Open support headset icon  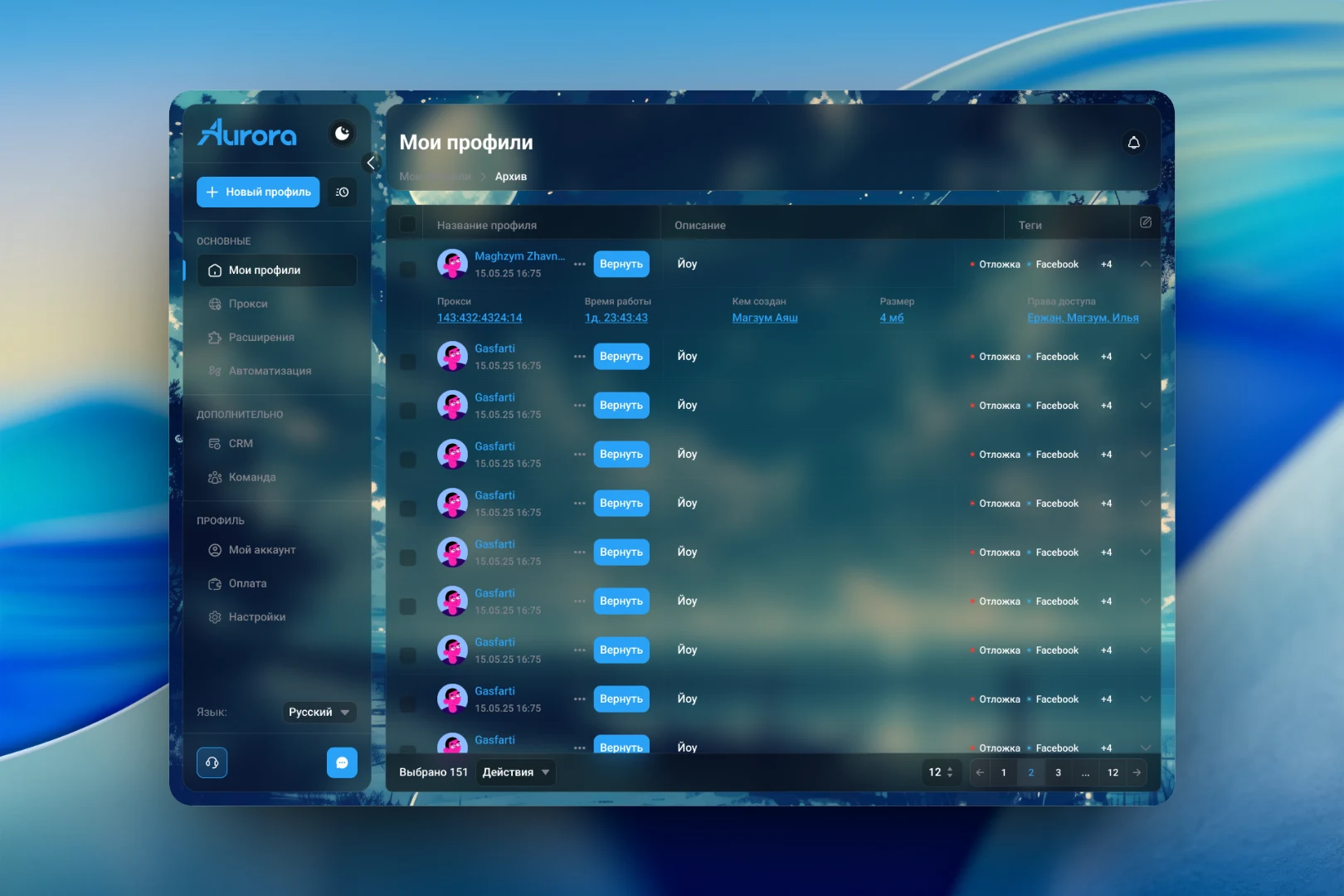(x=212, y=762)
